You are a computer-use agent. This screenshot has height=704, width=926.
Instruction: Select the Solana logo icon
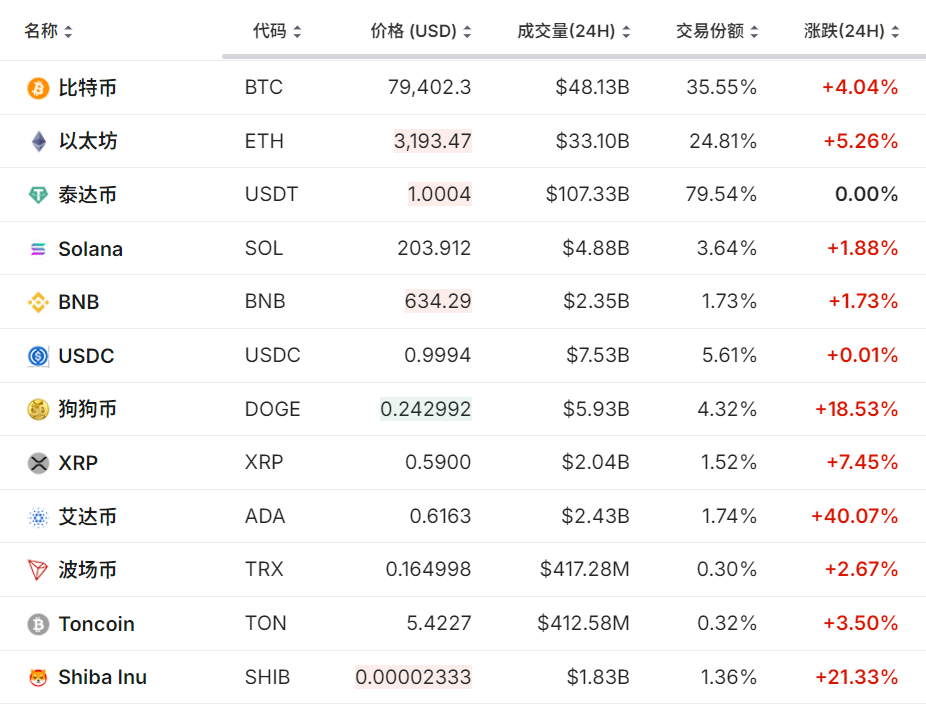(37, 249)
